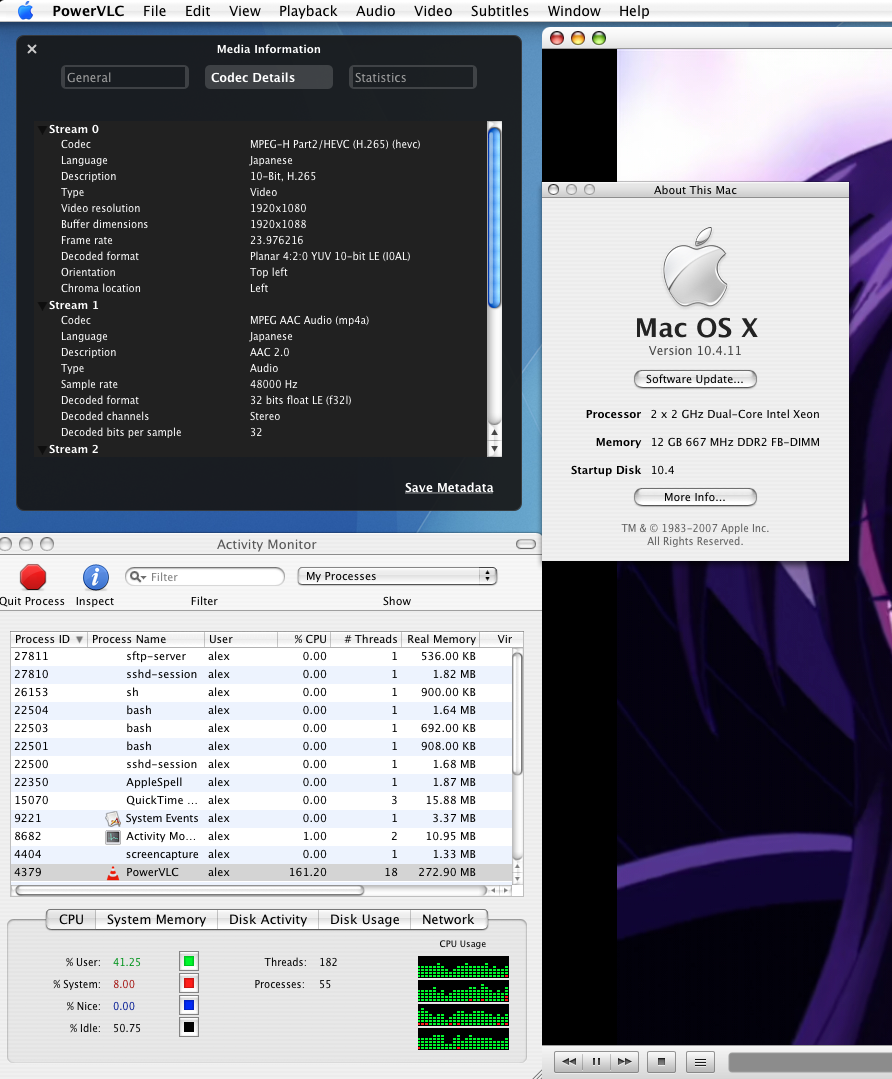Screen dimensions: 892x1079
Task: Select the QuickTime process row
Action: [x=262, y=800]
